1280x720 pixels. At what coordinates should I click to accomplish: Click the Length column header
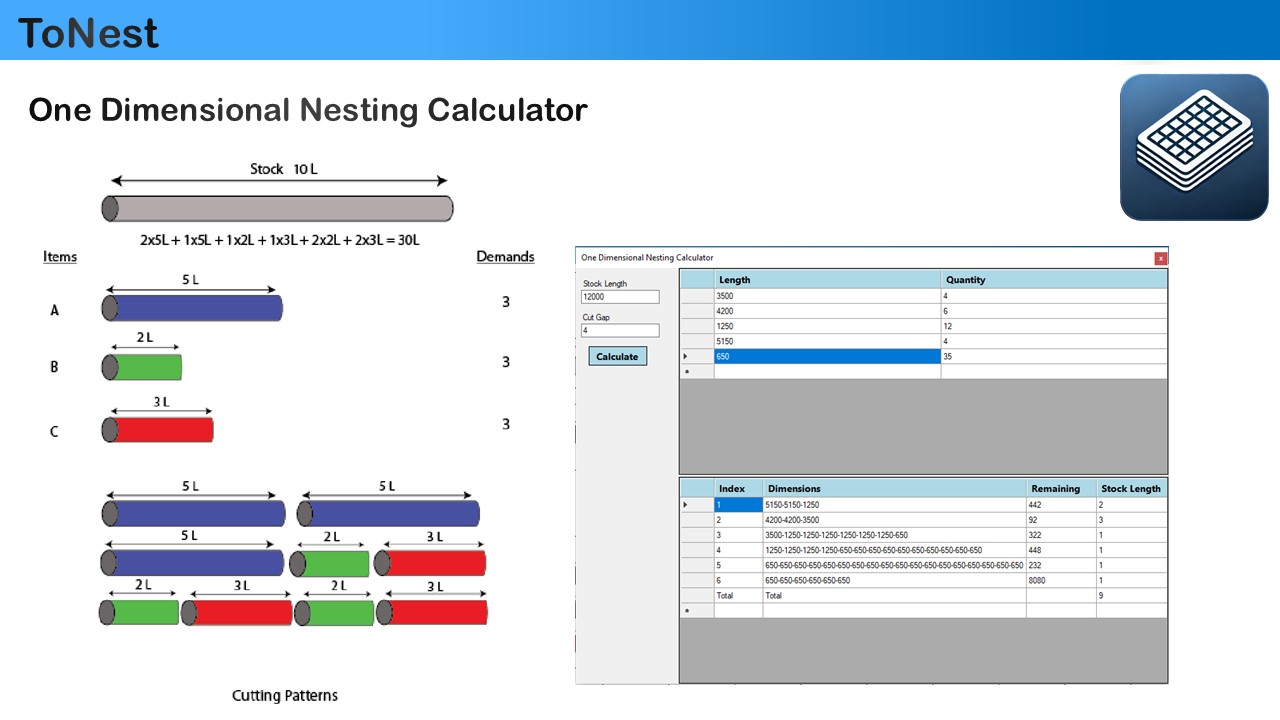(x=827, y=280)
